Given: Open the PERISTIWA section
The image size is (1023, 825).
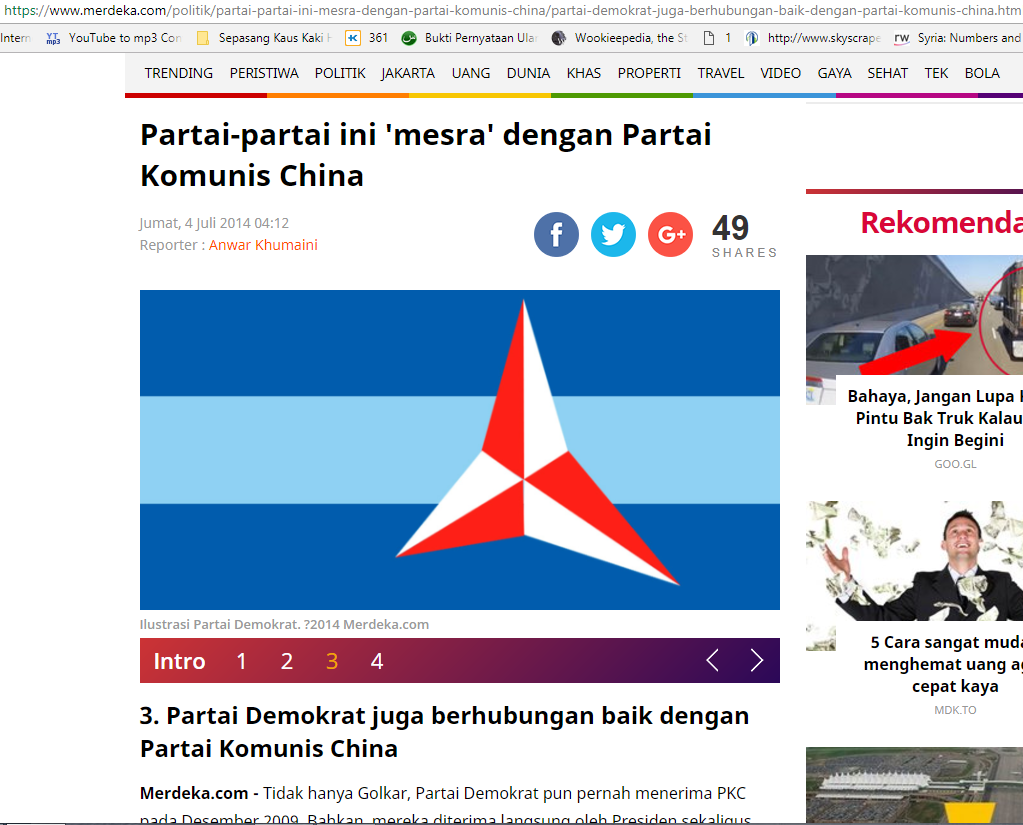Looking at the screenshot, I should 264,73.
